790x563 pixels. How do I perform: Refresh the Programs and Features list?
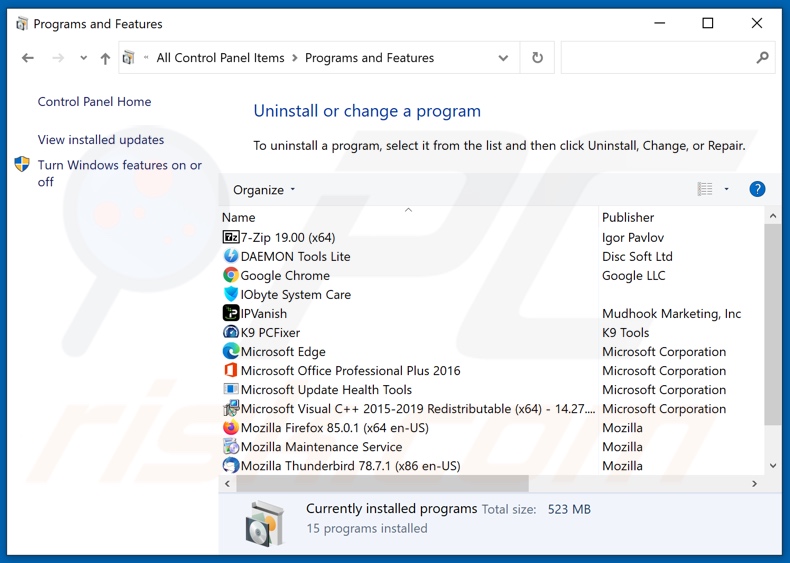coord(537,58)
